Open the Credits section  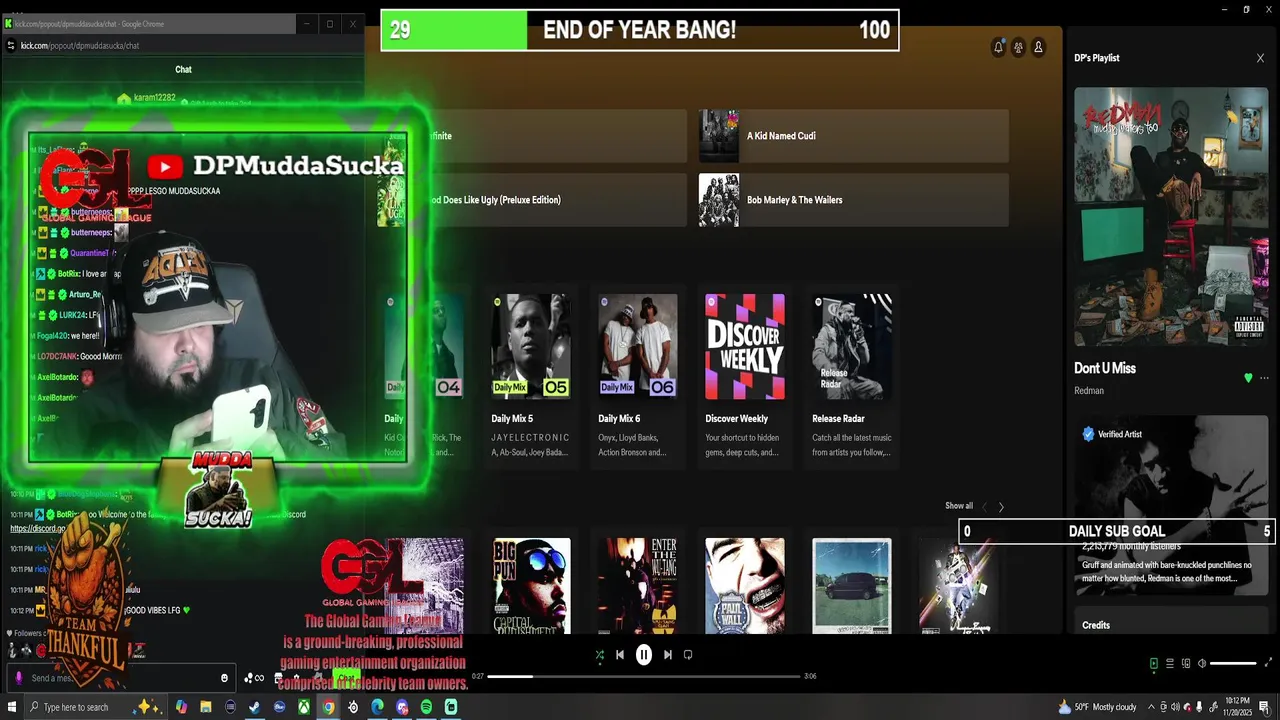coord(1096,625)
